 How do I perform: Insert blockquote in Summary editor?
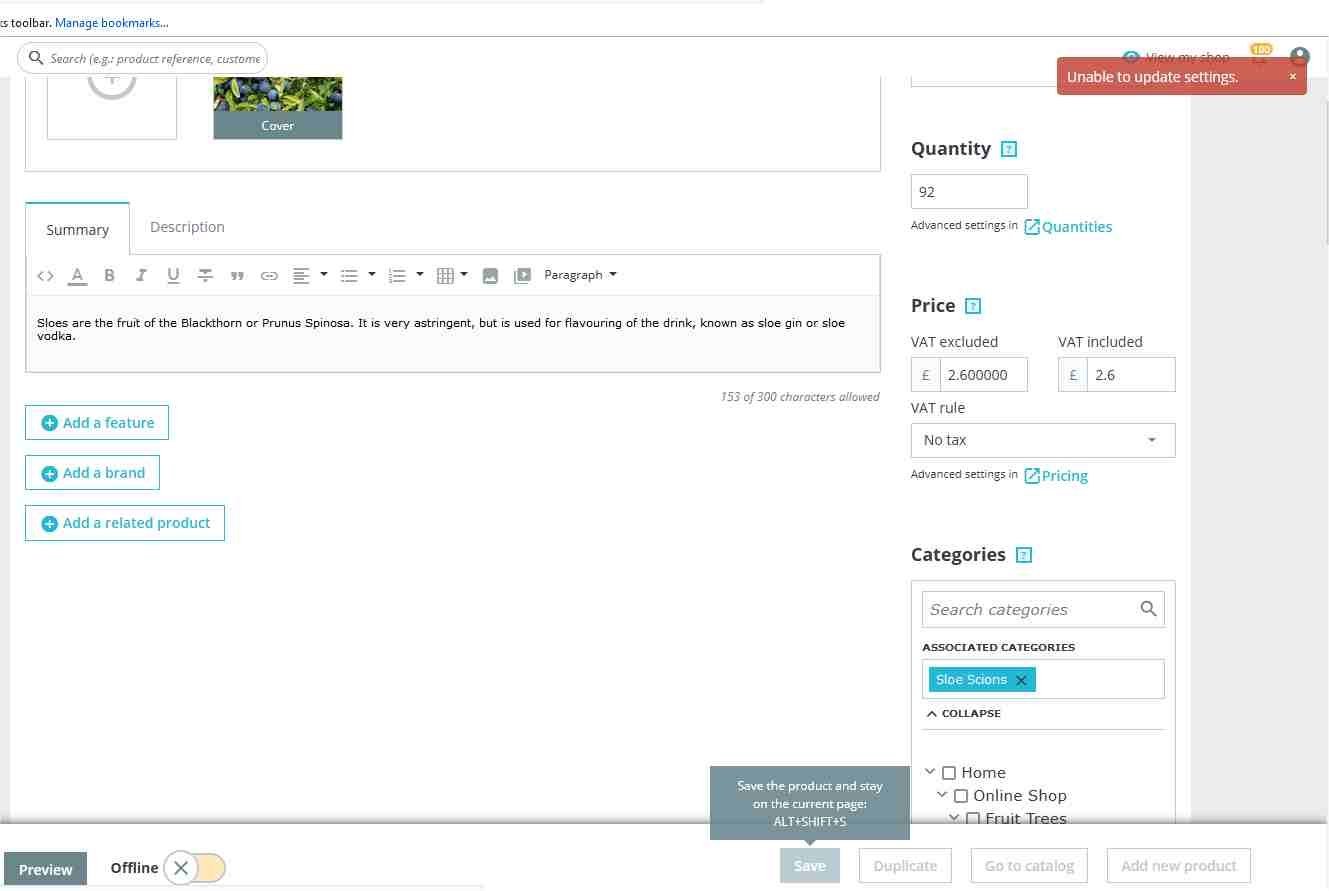coord(237,276)
